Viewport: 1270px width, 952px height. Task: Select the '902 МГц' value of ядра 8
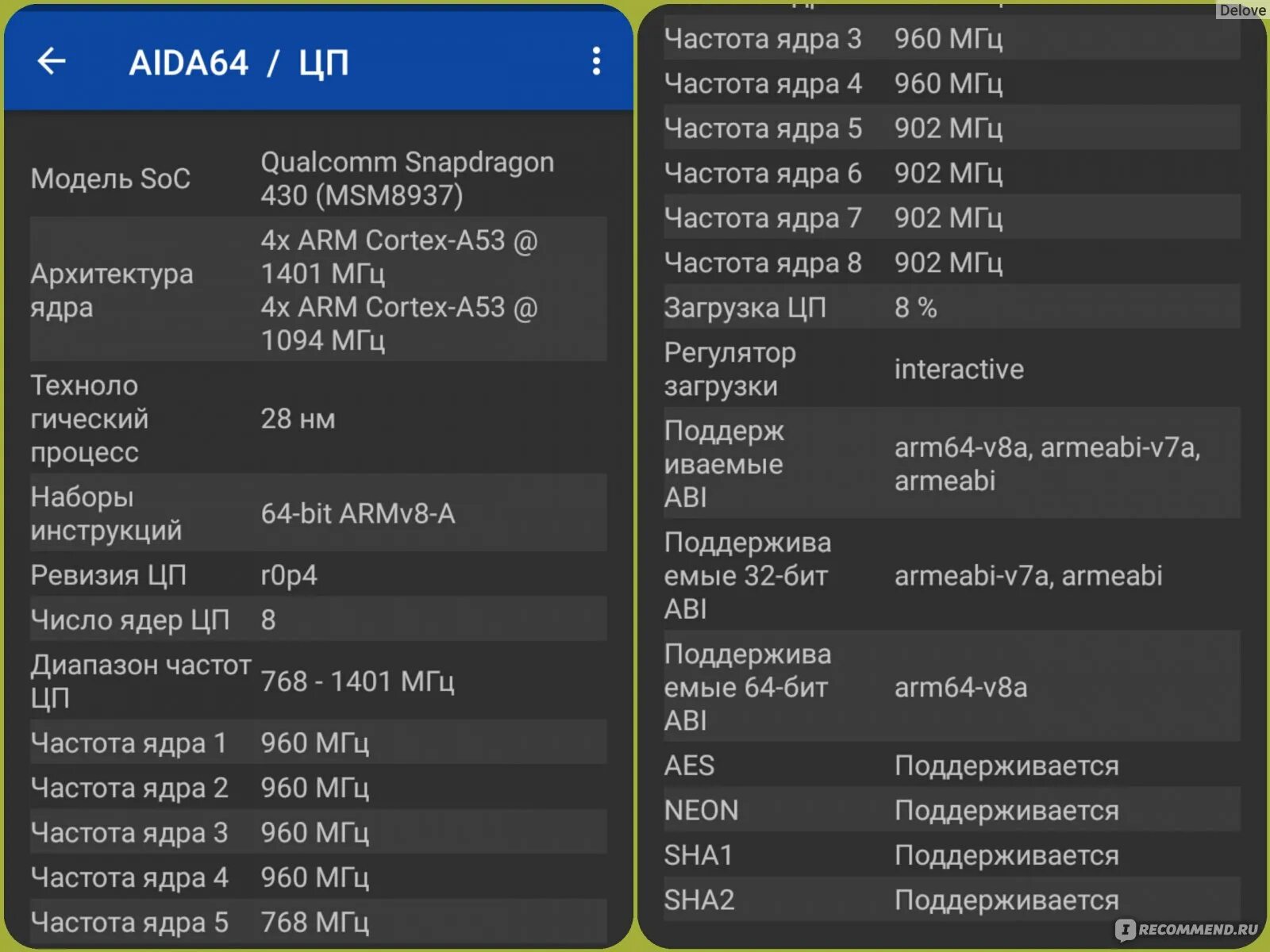pos(949,263)
